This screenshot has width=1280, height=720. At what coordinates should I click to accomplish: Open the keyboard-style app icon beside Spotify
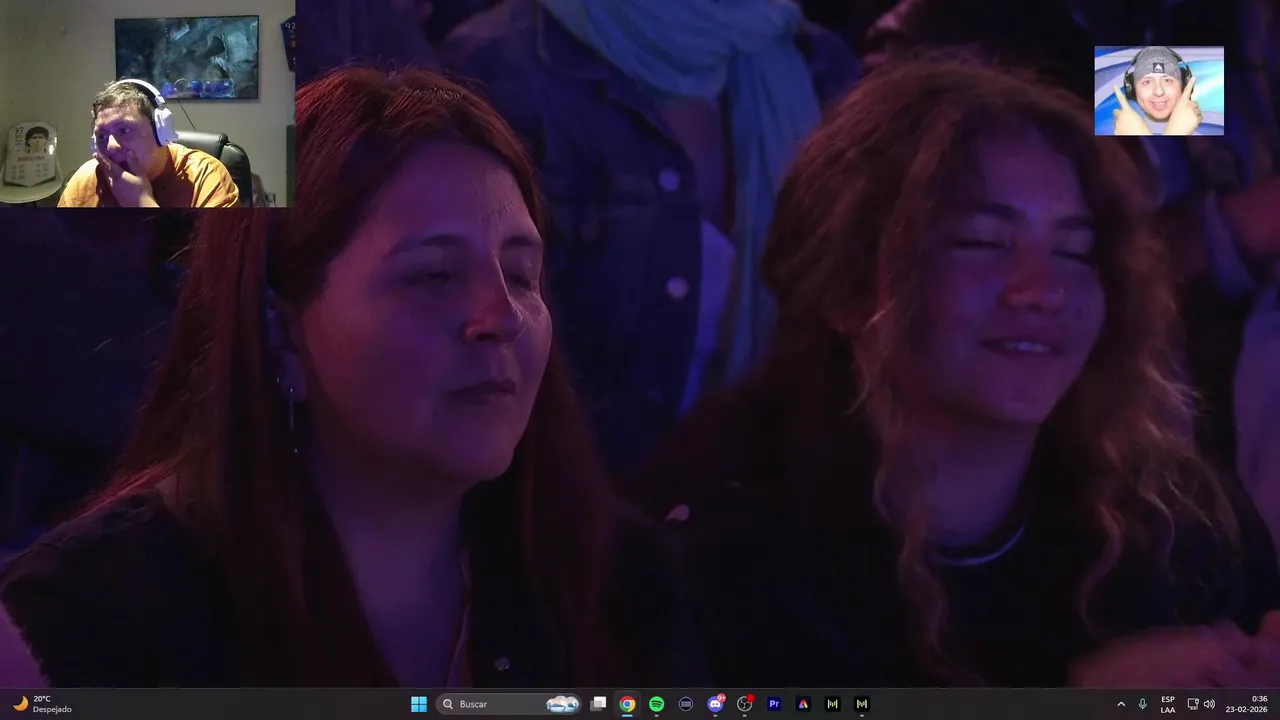pyautogui.click(x=686, y=704)
